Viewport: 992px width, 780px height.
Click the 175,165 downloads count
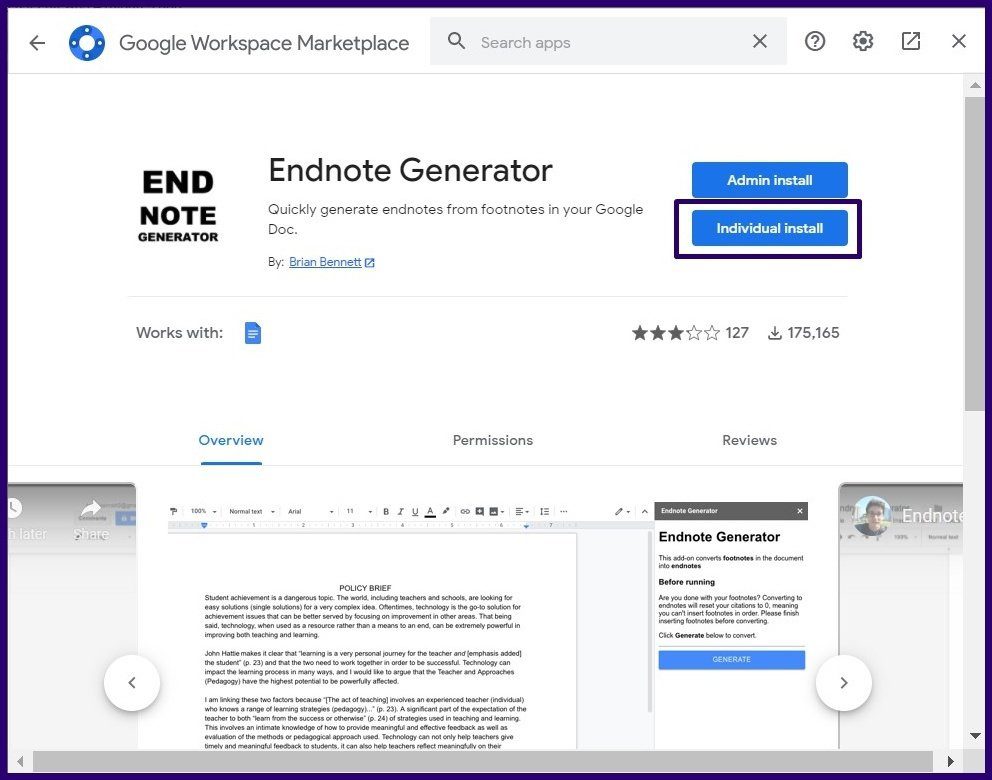click(814, 333)
